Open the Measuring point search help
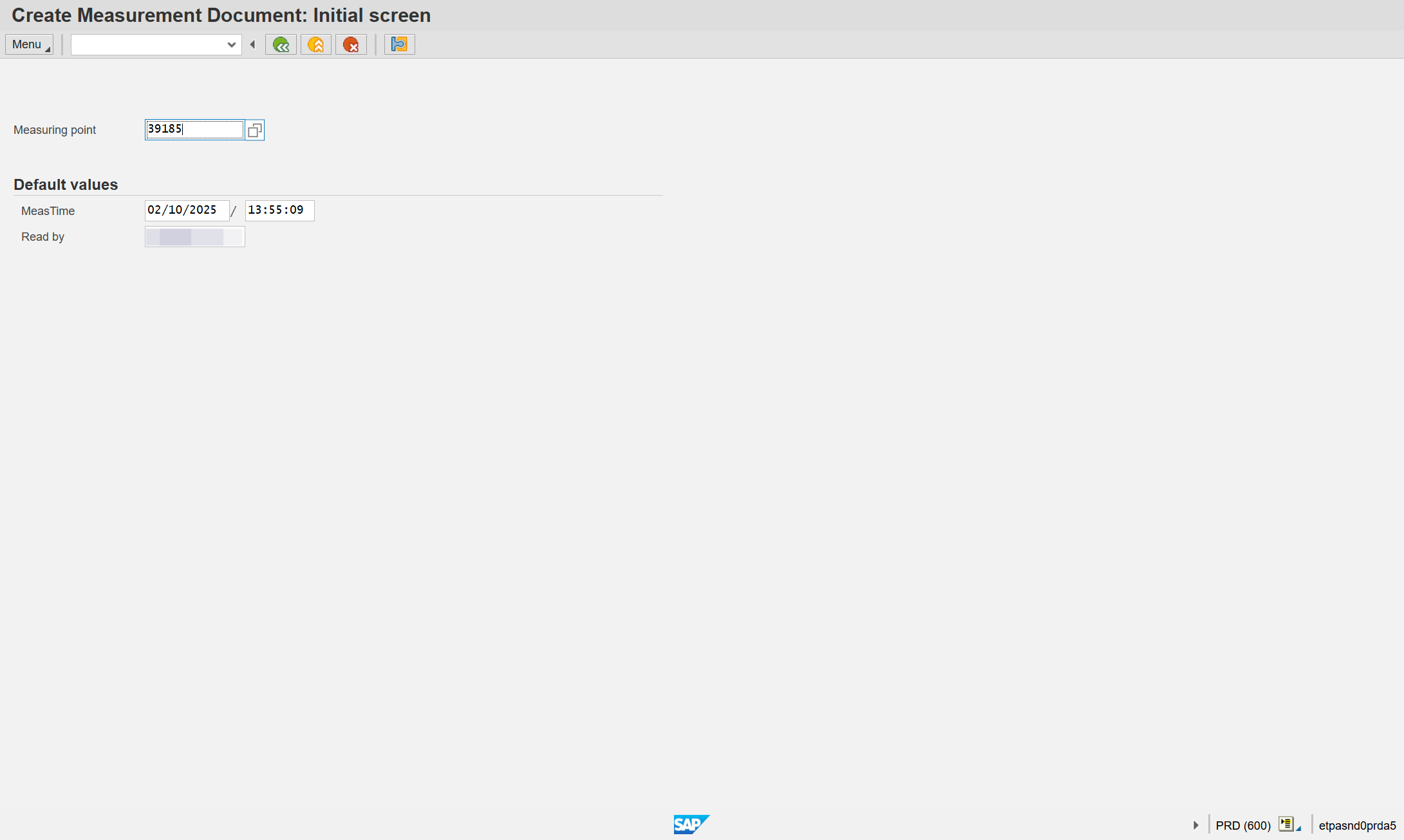Viewport: 1404px width, 840px height. (x=255, y=130)
